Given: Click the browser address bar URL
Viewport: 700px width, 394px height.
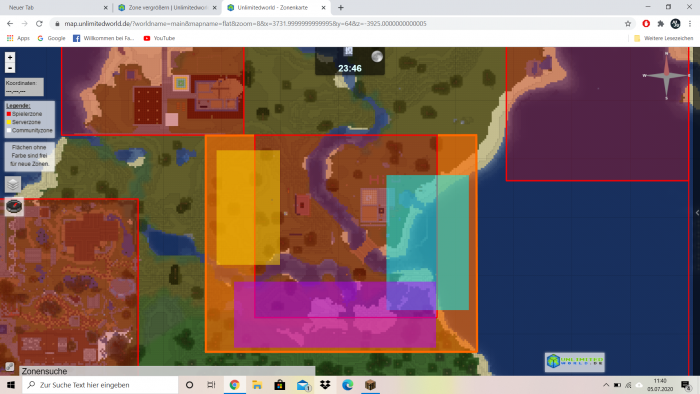Looking at the screenshot, I should coord(245,24).
